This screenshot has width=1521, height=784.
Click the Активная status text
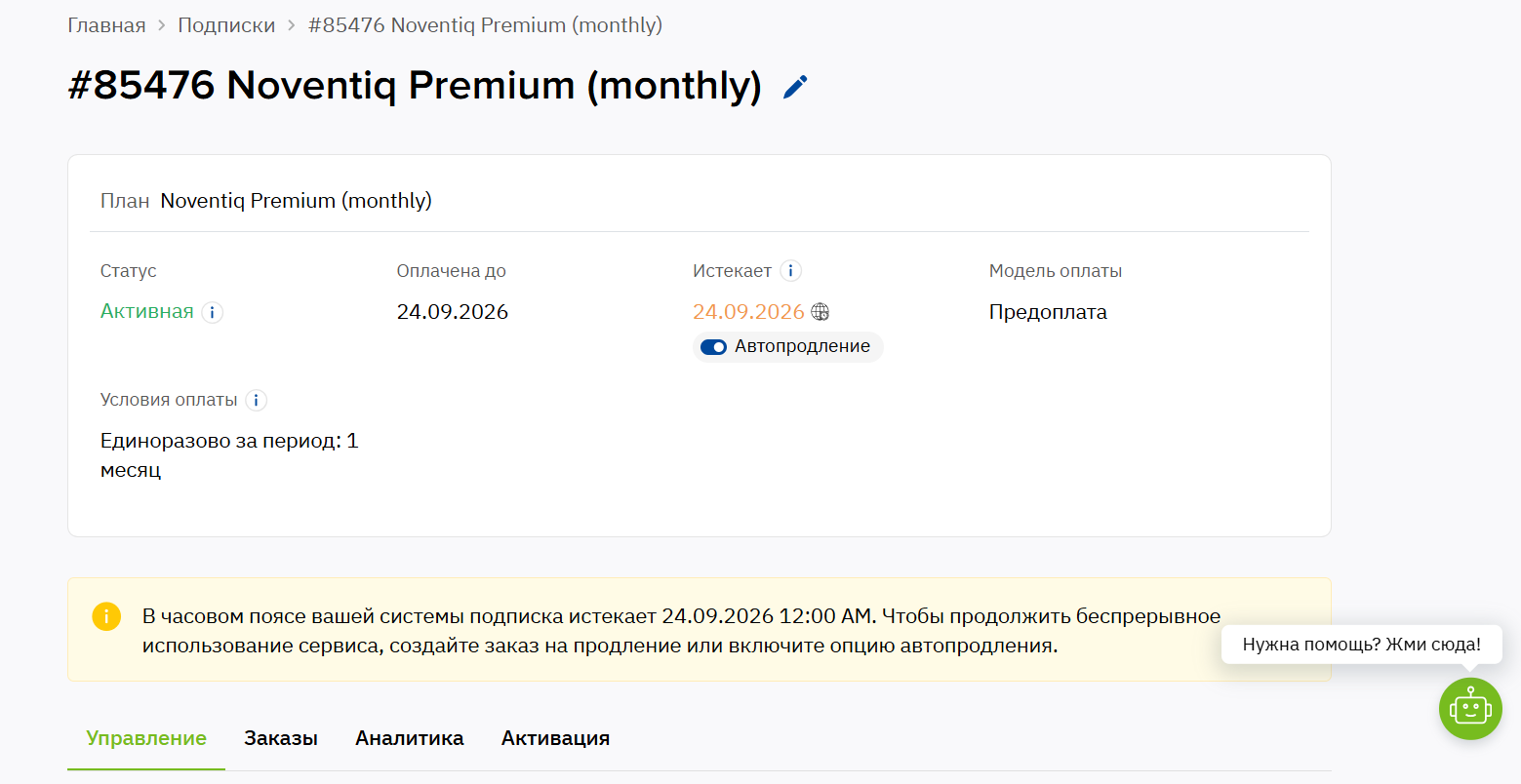coord(147,311)
